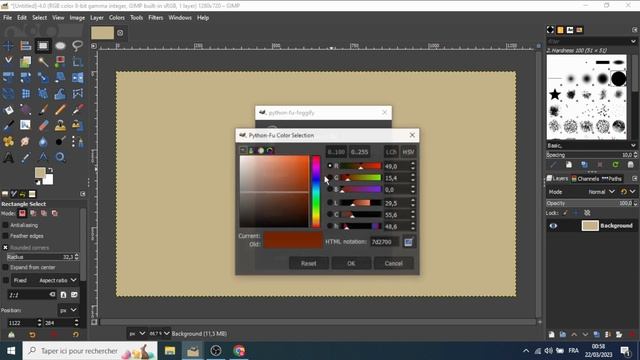This screenshot has width=640, height=360.
Task: Open File Explorer from the taskbar
Action: (170, 351)
